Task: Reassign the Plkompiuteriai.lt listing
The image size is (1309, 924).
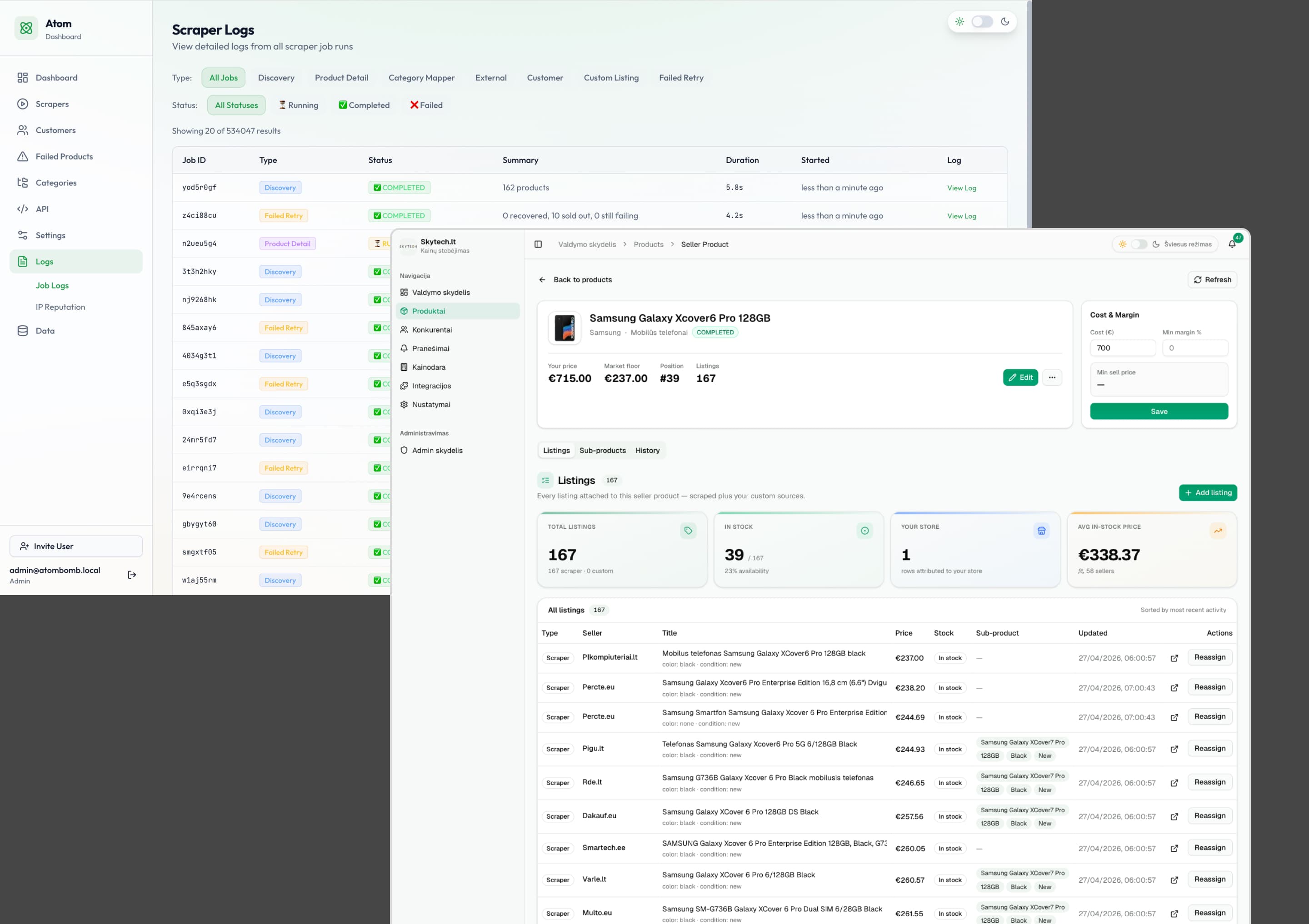Action: 1210,657
